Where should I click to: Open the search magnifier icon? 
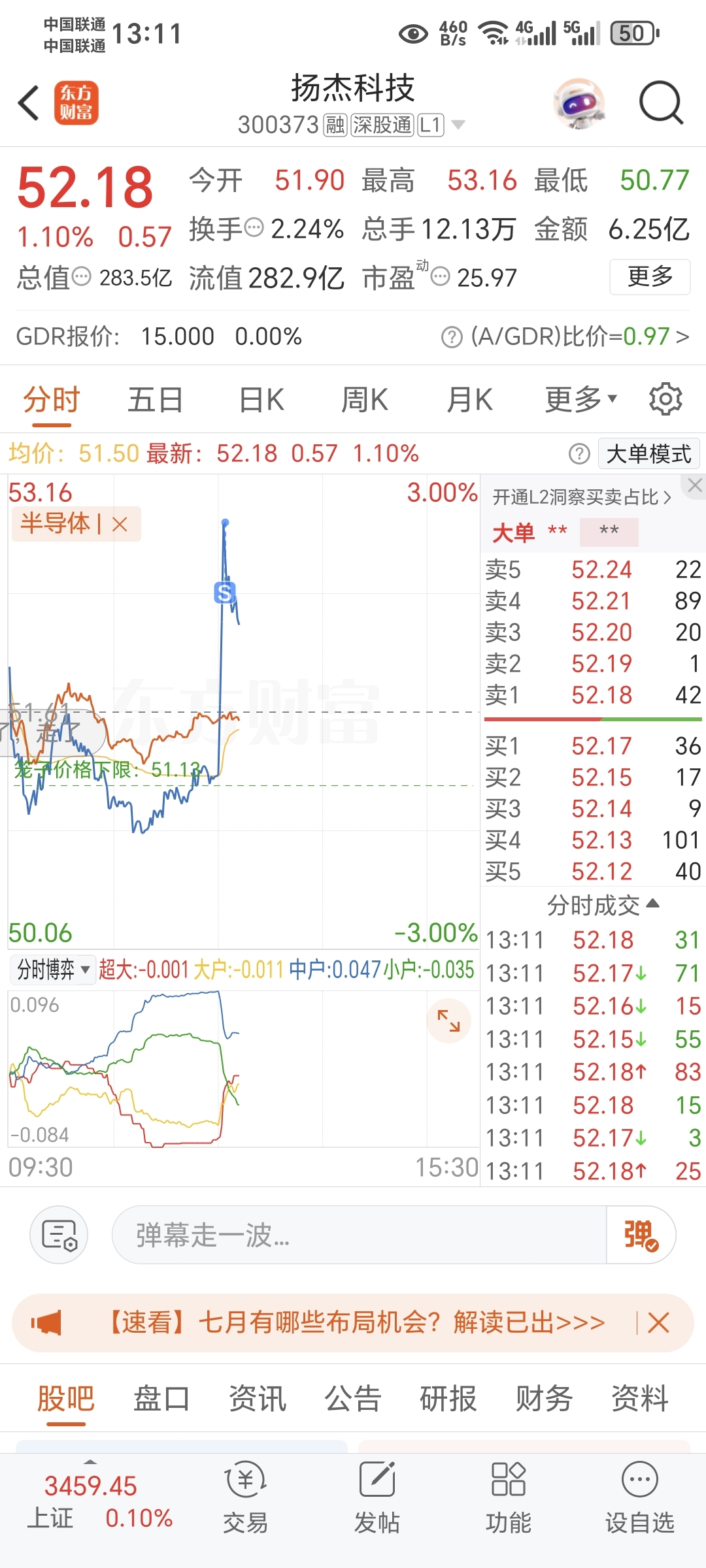tap(661, 103)
